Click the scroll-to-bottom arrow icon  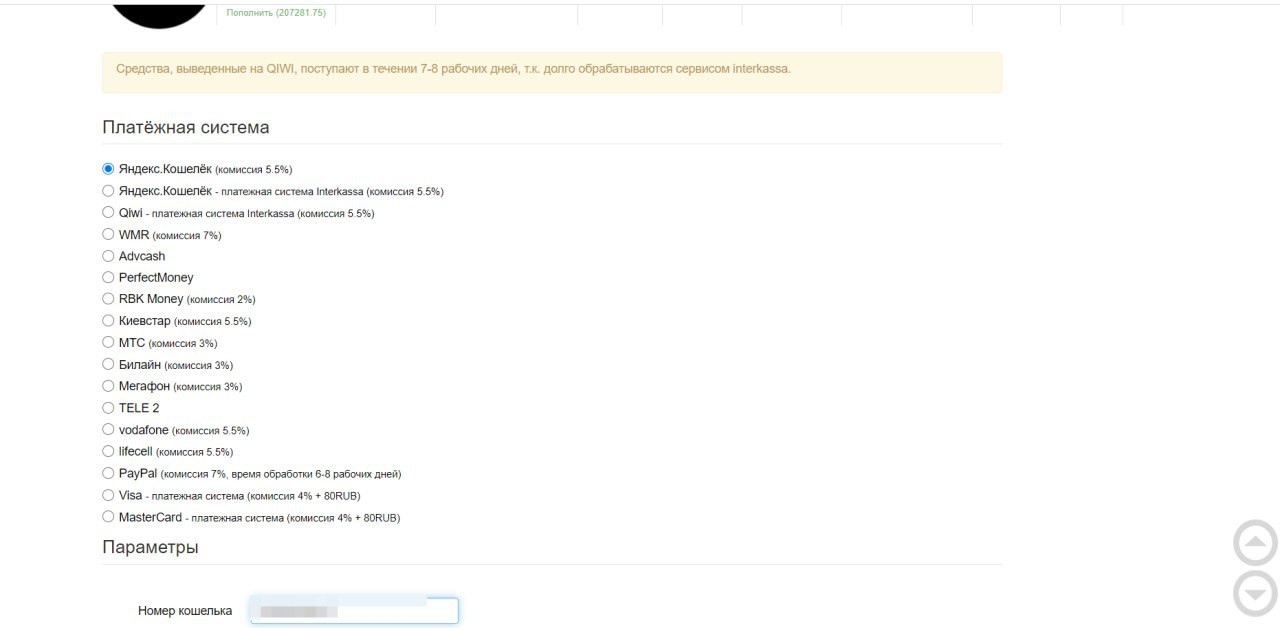1255,594
